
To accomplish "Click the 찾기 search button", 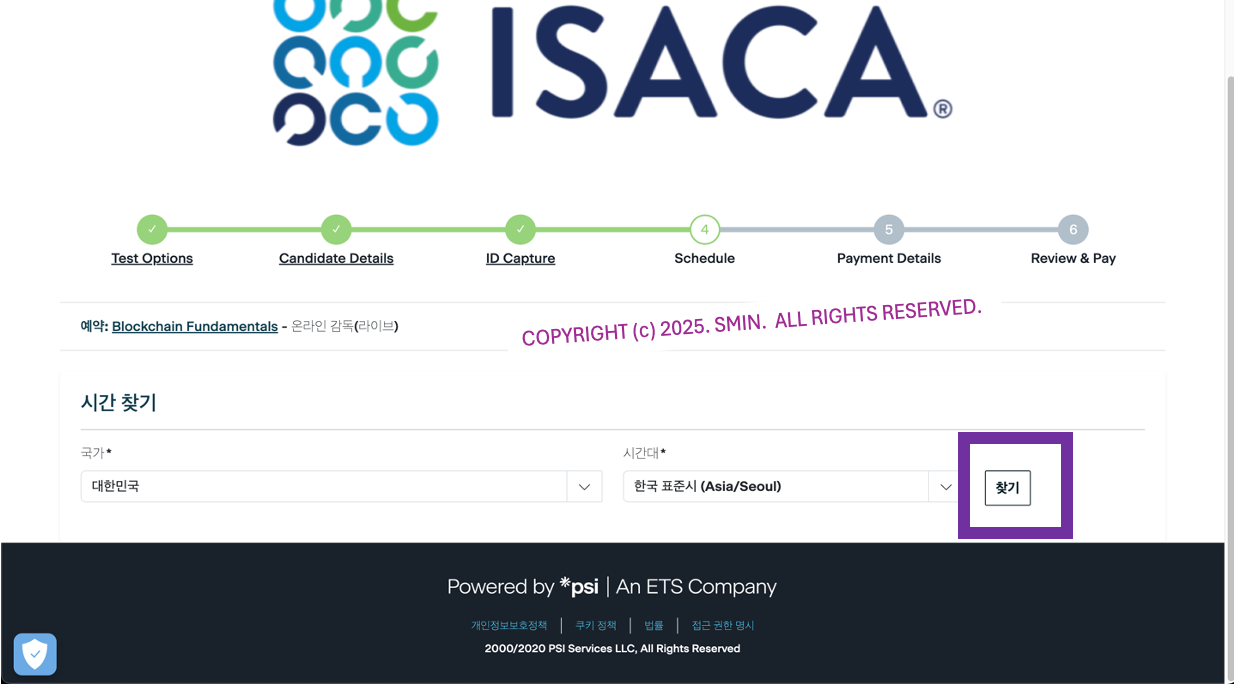I will pos(1008,488).
